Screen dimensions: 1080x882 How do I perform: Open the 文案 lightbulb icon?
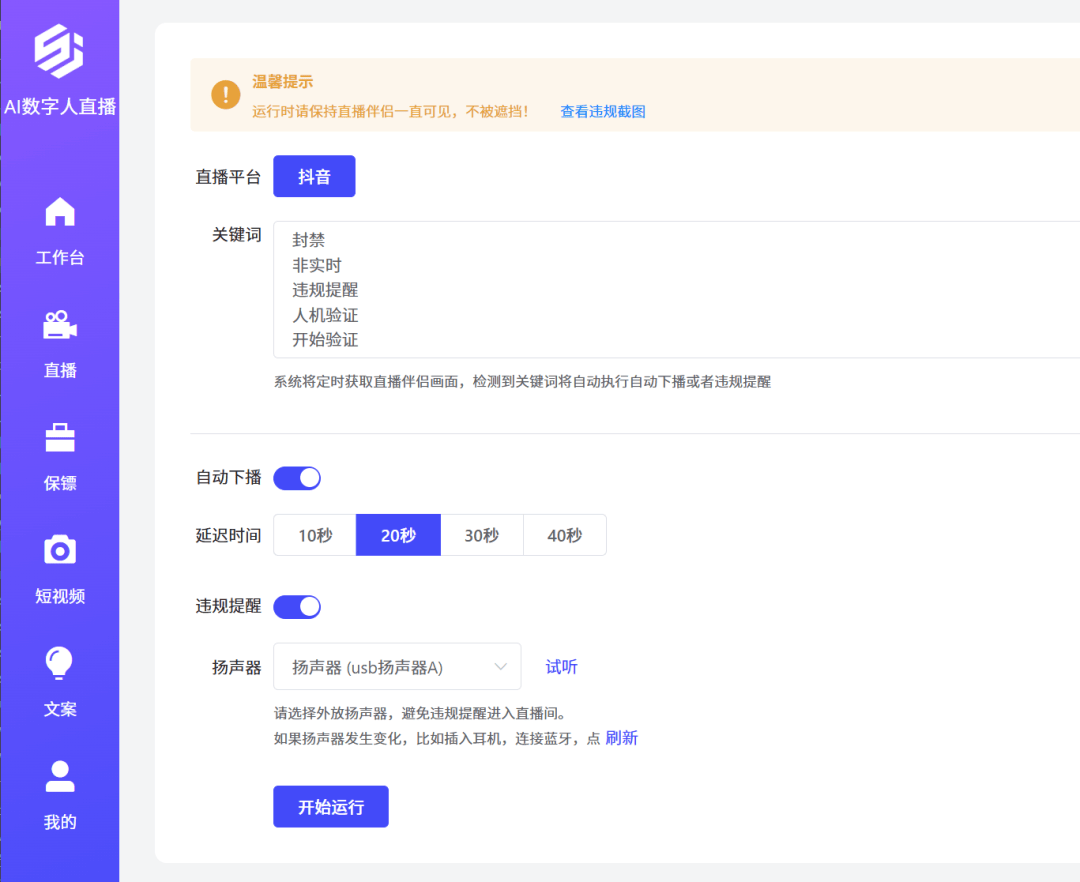(60, 663)
